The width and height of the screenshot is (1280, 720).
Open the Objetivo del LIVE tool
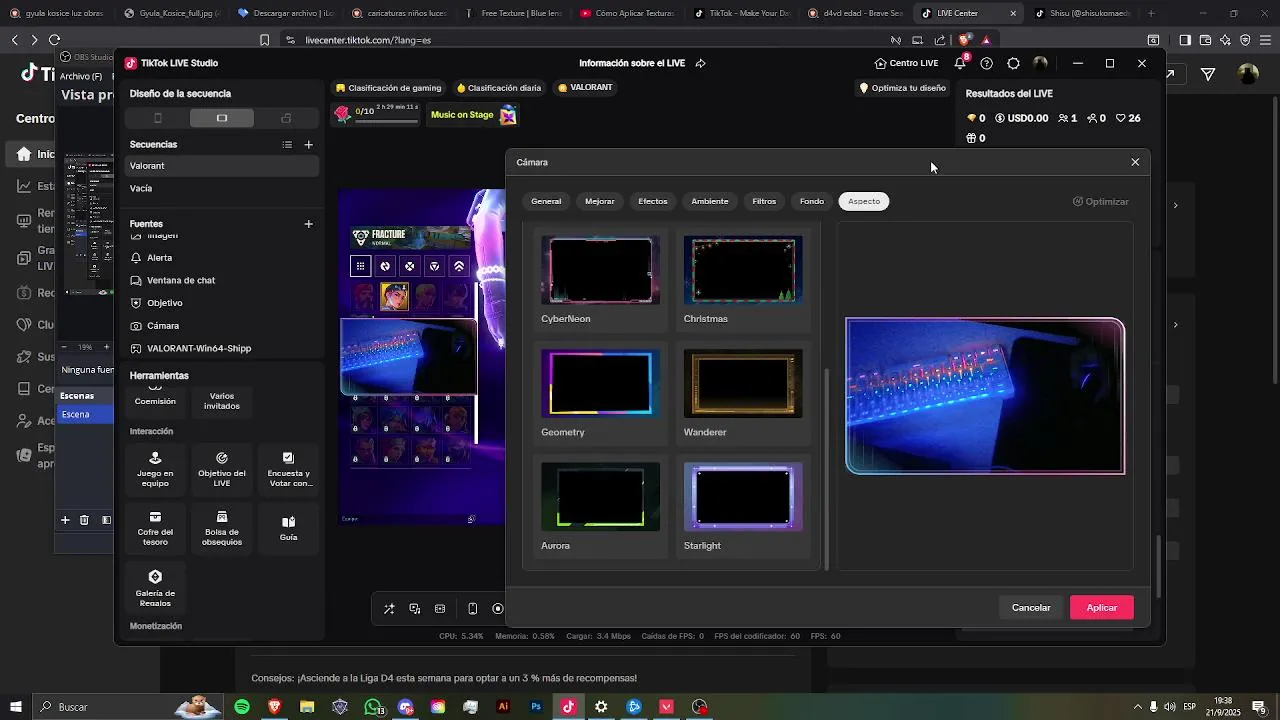(222, 470)
